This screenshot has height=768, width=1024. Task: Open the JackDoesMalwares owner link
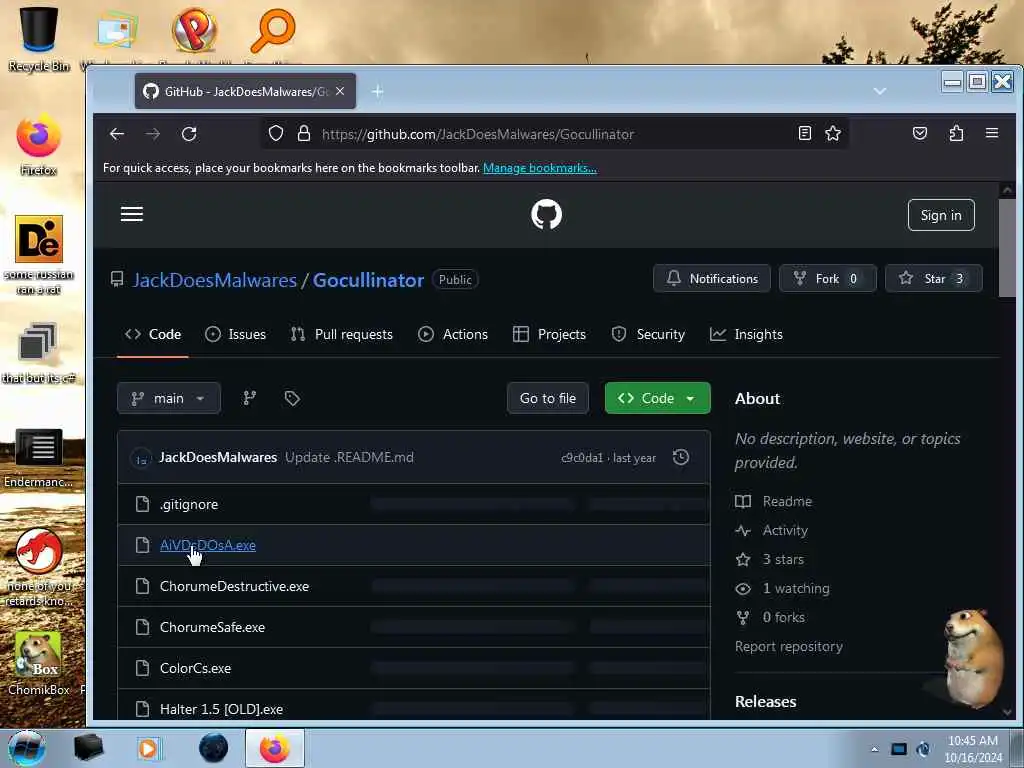pyautogui.click(x=215, y=280)
